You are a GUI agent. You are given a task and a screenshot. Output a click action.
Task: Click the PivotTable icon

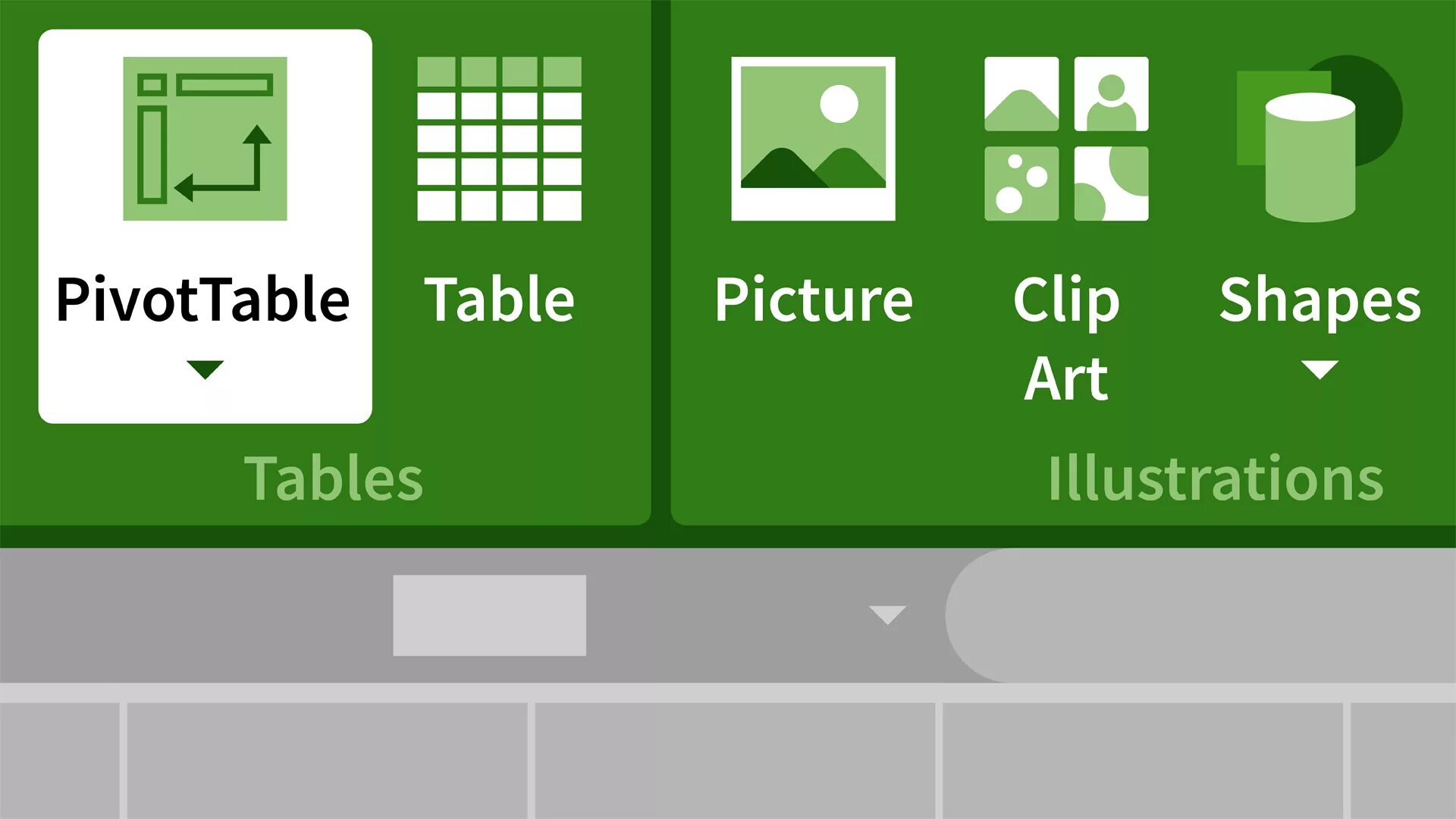pyautogui.click(x=205, y=138)
